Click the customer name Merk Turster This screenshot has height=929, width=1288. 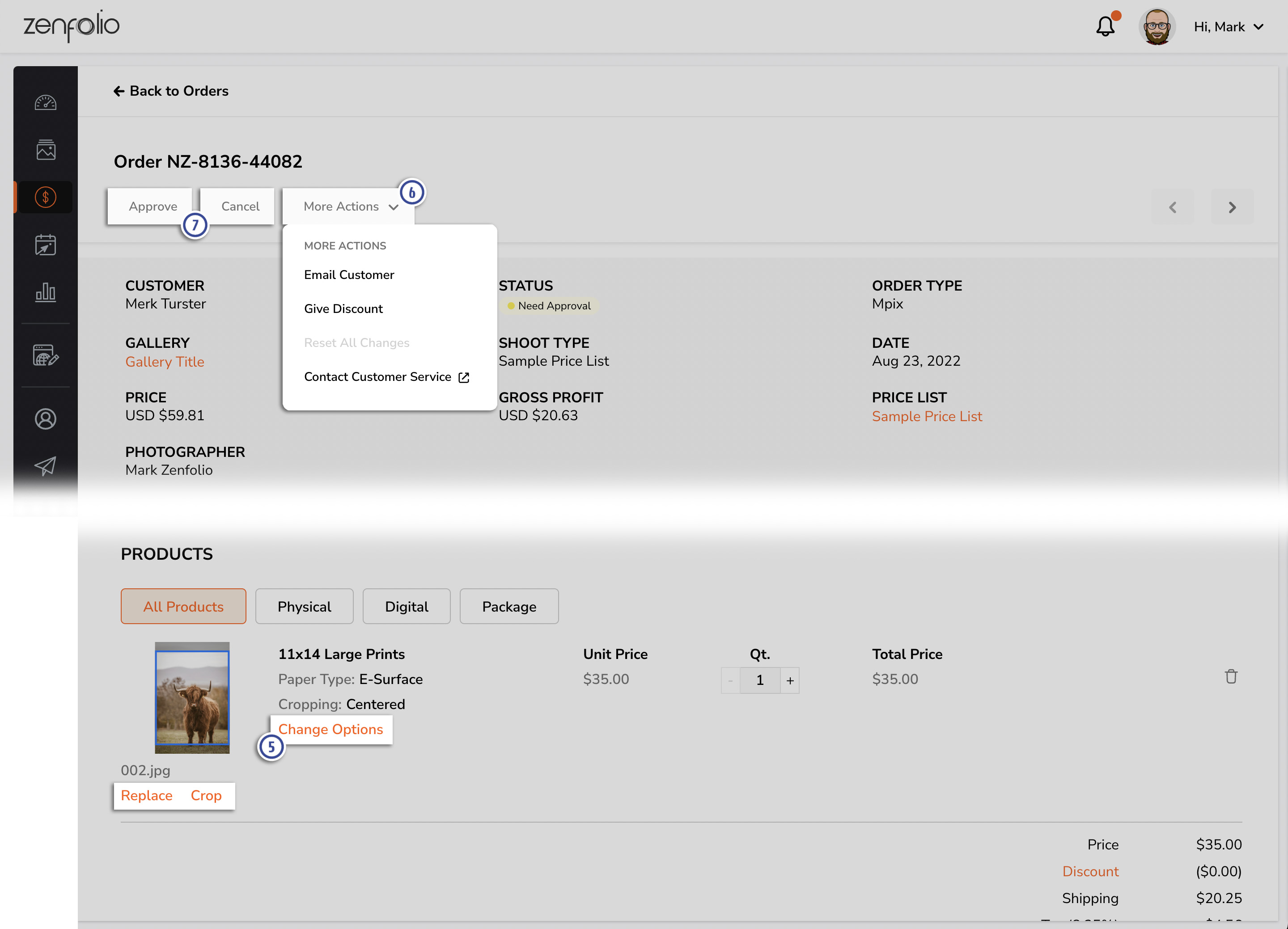(x=166, y=304)
